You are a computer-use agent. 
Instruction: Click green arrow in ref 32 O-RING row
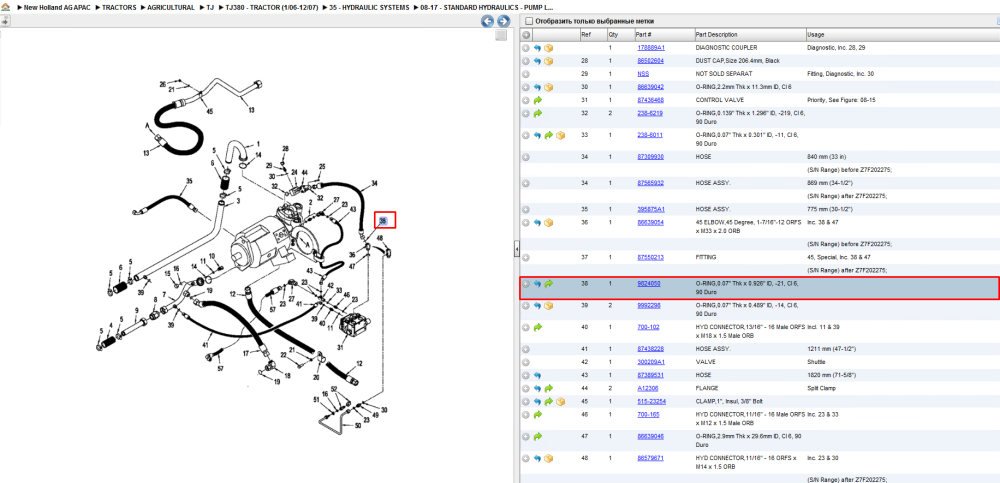point(538,114)
